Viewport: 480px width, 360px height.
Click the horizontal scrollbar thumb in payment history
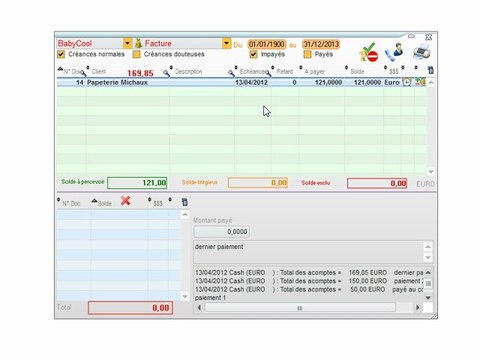(x=300, y=307)
